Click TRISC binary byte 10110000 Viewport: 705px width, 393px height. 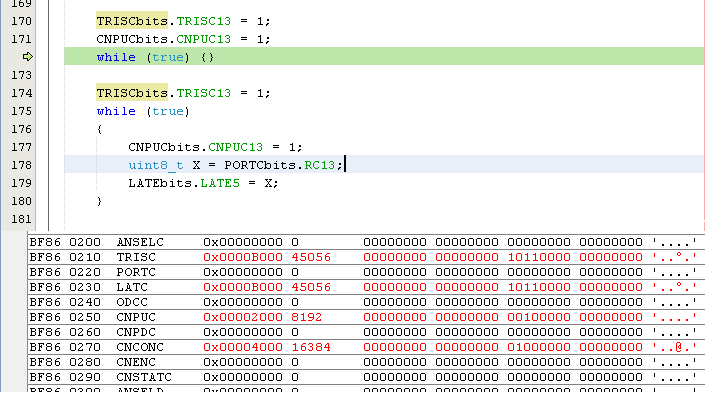pyautogui.click(x=539, y=257)
